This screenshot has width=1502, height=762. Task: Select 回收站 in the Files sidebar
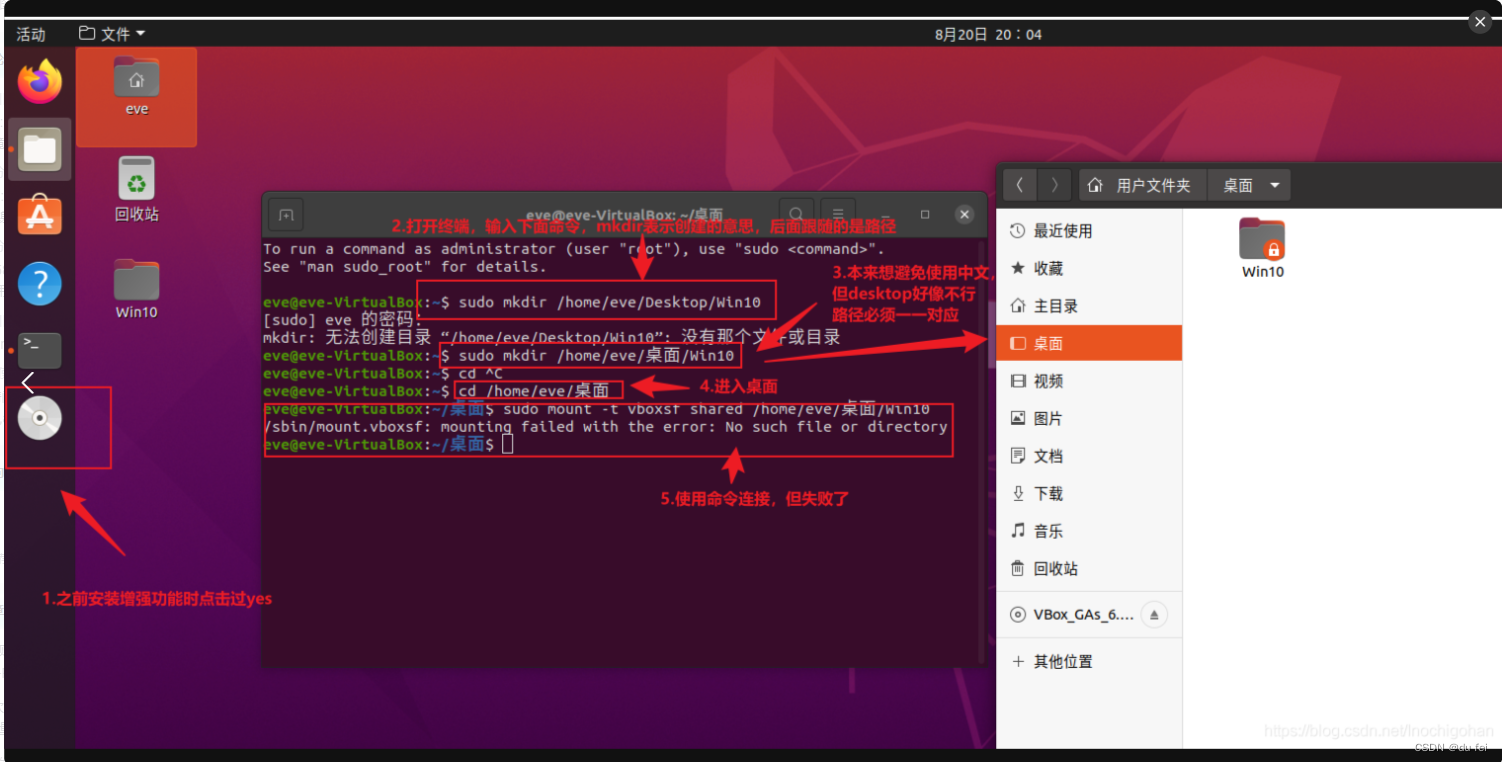click(x=1089, y=568)
